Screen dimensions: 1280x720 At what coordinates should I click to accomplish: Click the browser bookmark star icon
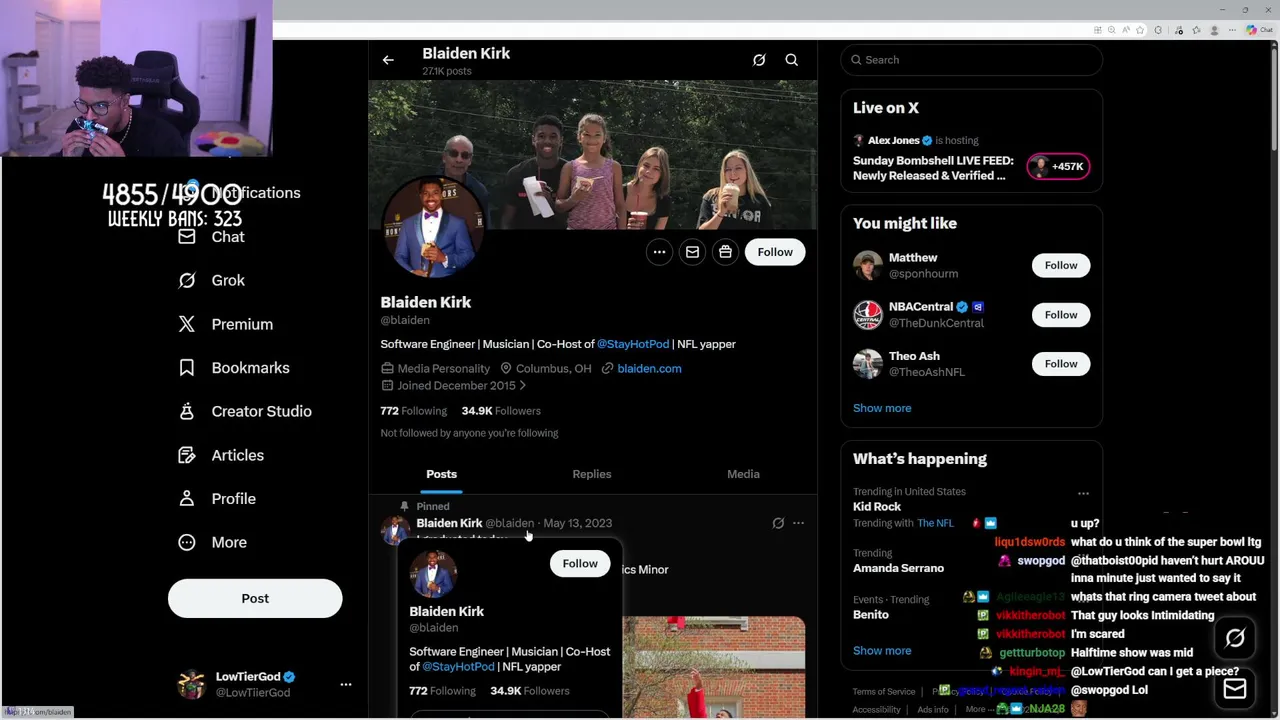pos(1139,30)
